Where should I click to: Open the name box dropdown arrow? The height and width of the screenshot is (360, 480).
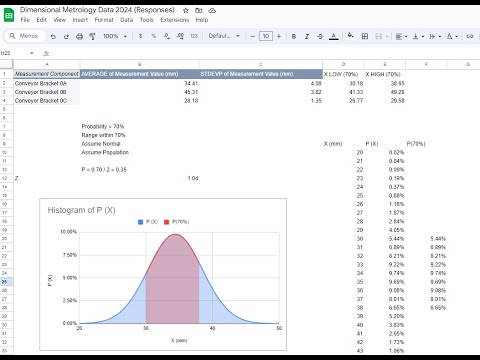click(x=32, y=53)
